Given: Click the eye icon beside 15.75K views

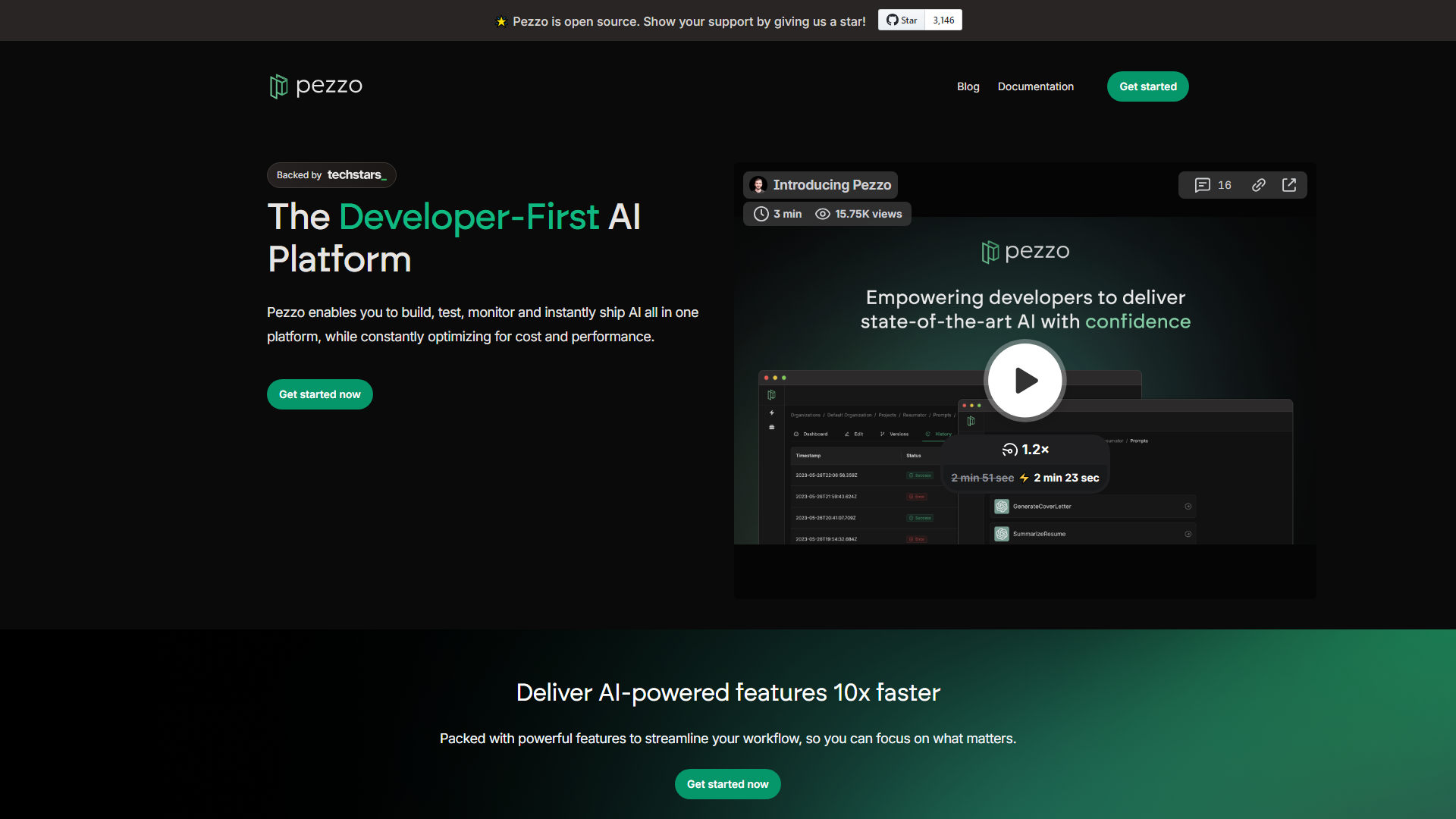Looking at the screenshot, I should pyautogui.click(x=822, y=214).
